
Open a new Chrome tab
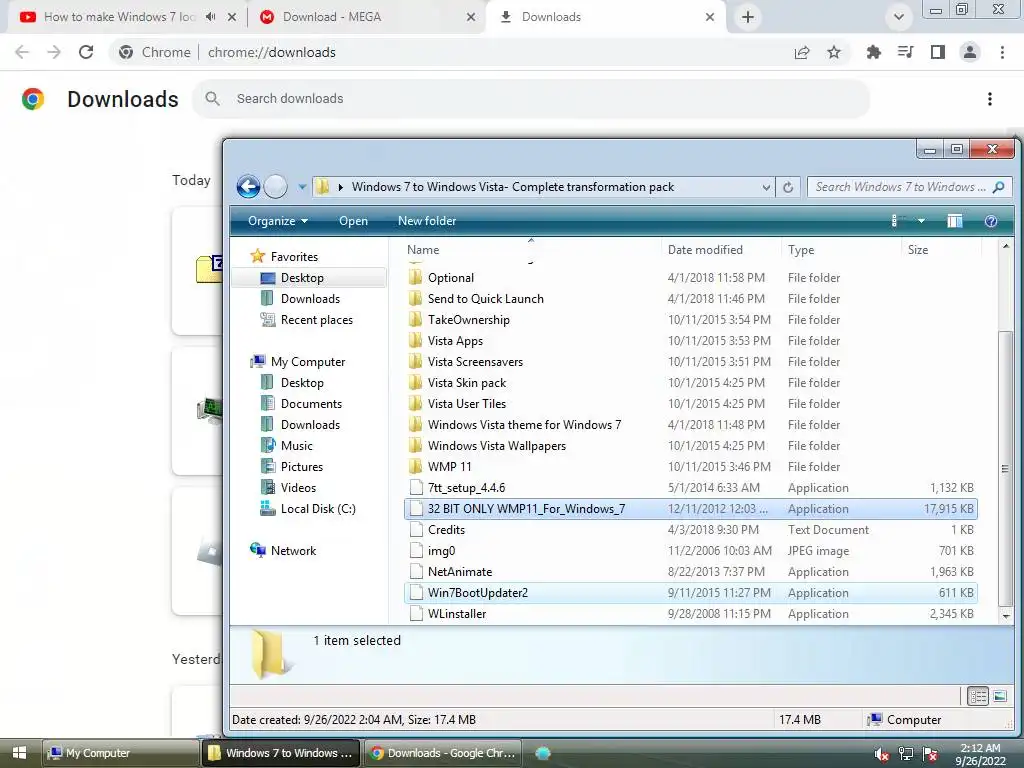748,17
